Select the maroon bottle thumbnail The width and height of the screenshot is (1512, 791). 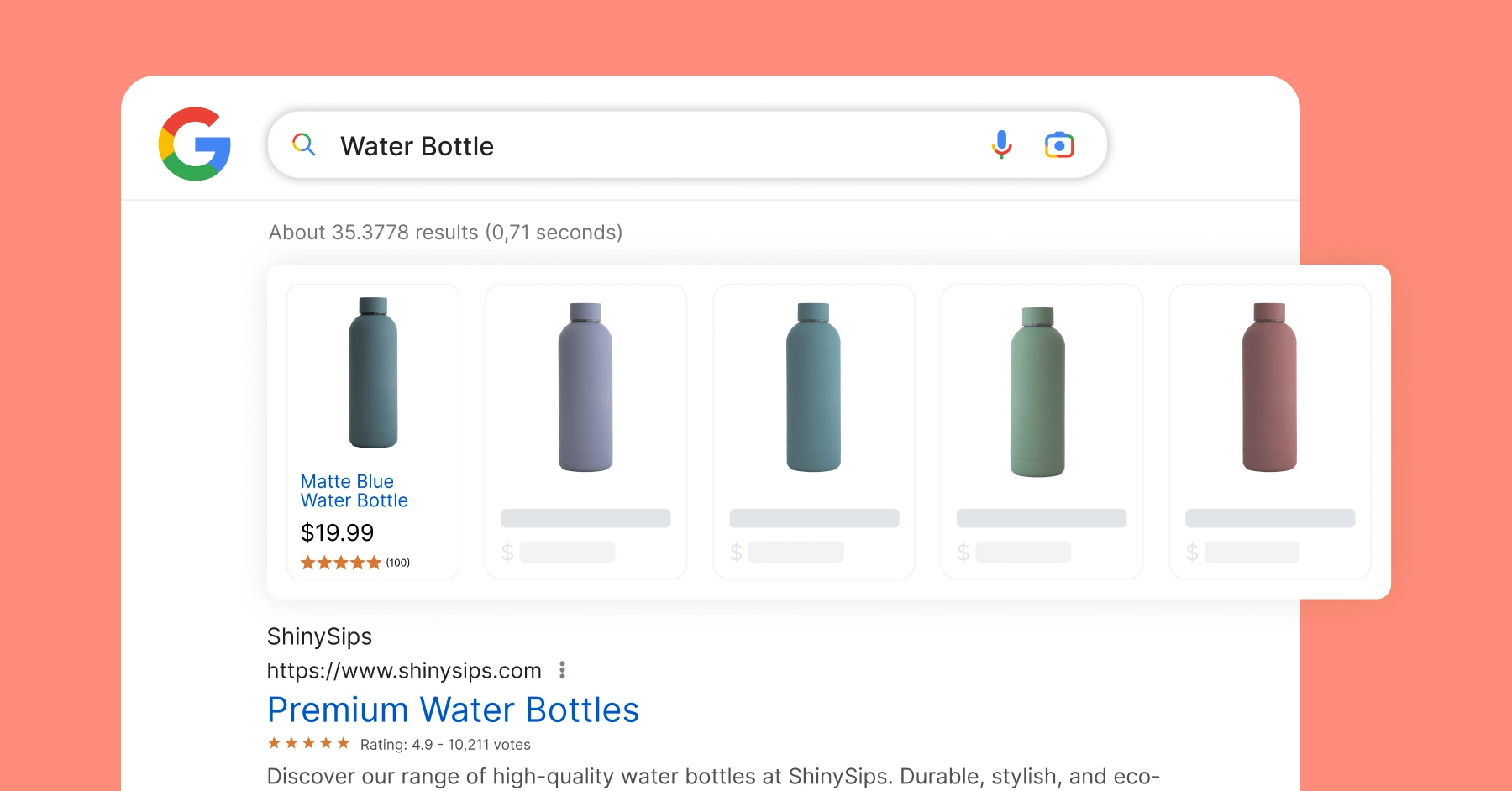pyautogui.click(x=1269, y=387)
